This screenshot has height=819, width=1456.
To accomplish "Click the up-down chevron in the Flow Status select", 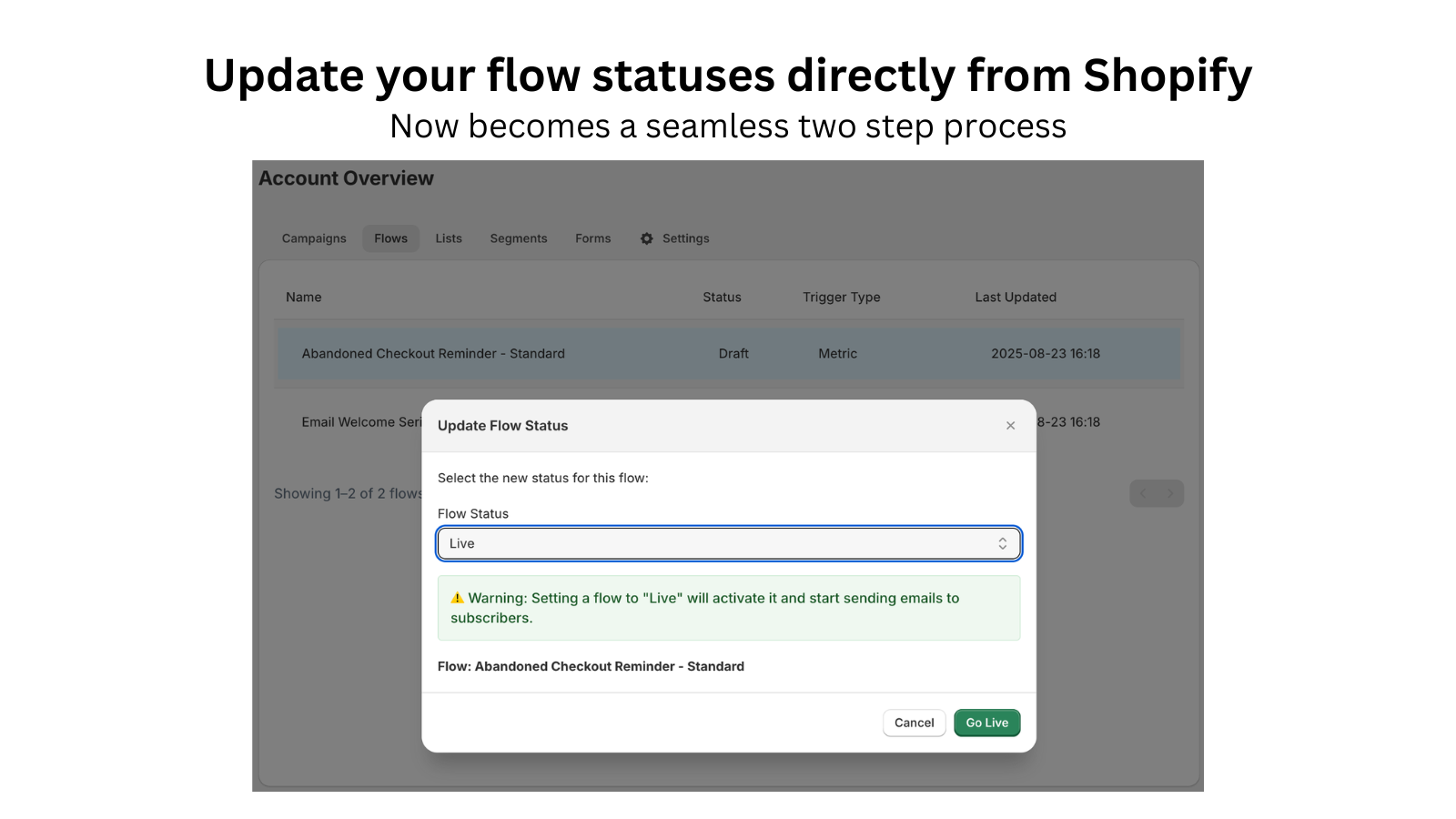I will [1002, 543].
